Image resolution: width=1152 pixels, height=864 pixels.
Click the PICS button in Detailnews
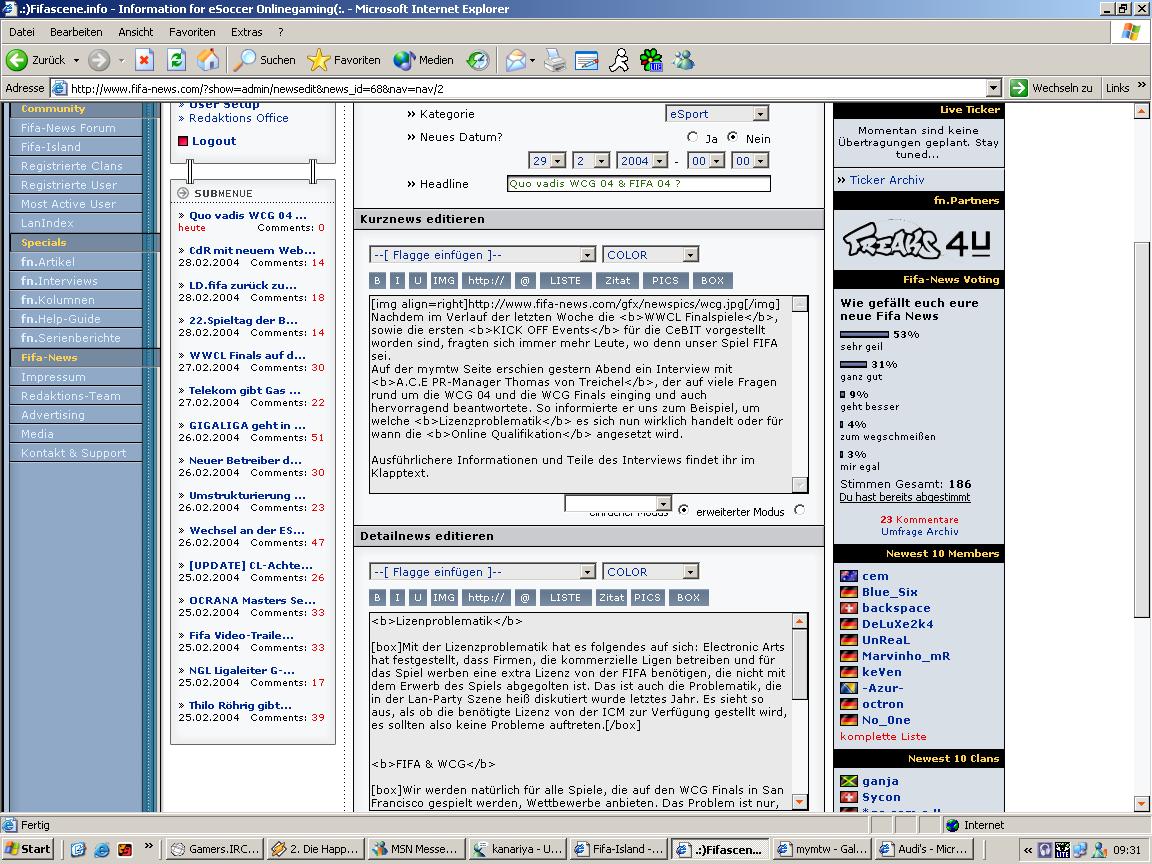pos(647,598)
